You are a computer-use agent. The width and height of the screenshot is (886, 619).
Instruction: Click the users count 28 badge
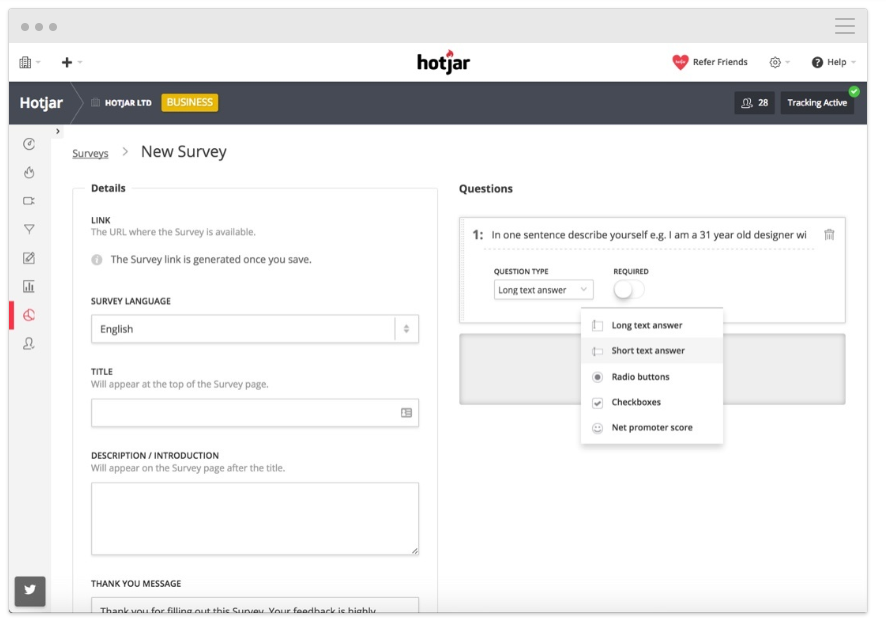tap(754, 103)
